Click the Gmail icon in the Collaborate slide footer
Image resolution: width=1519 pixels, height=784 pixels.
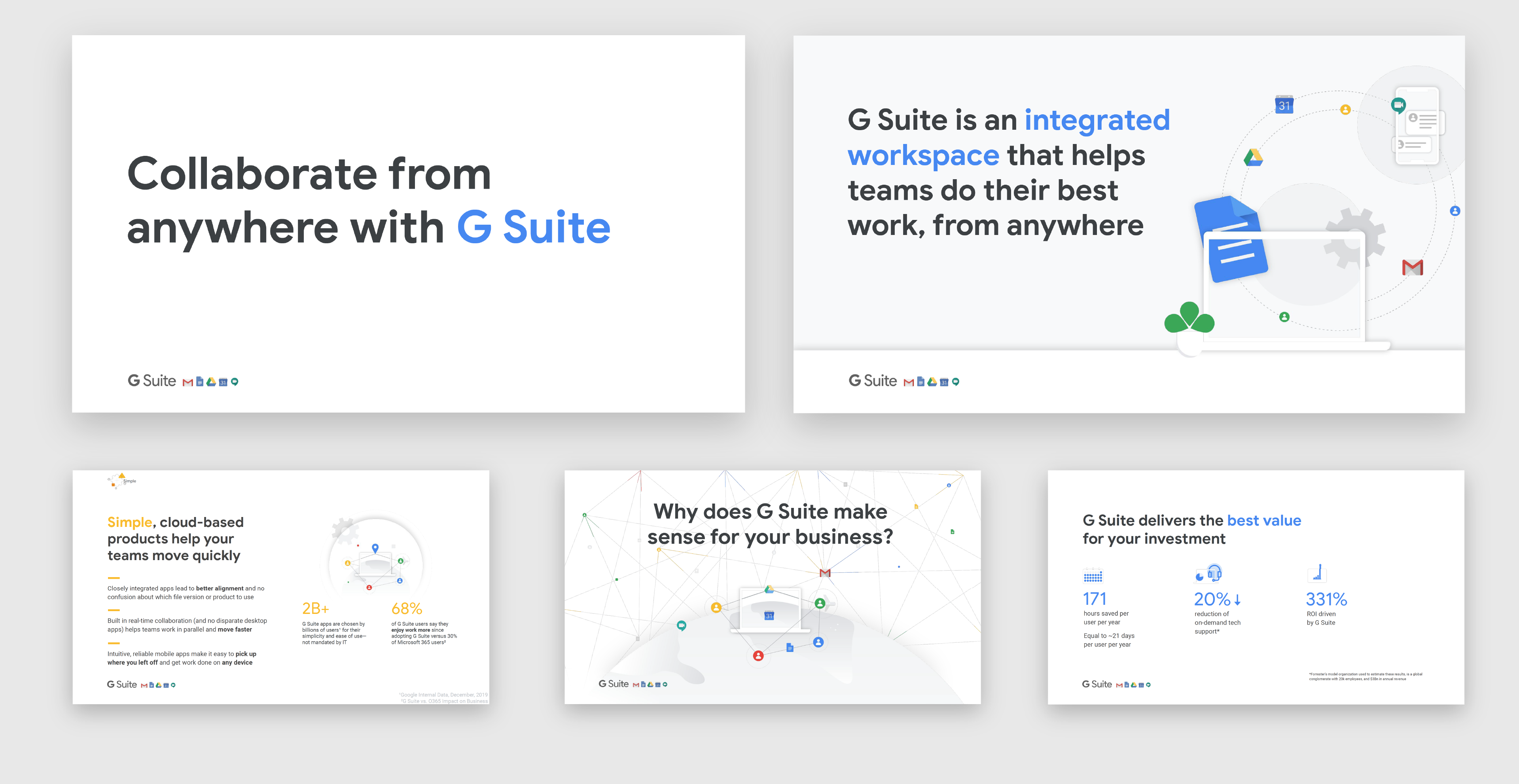click(188, 383)
